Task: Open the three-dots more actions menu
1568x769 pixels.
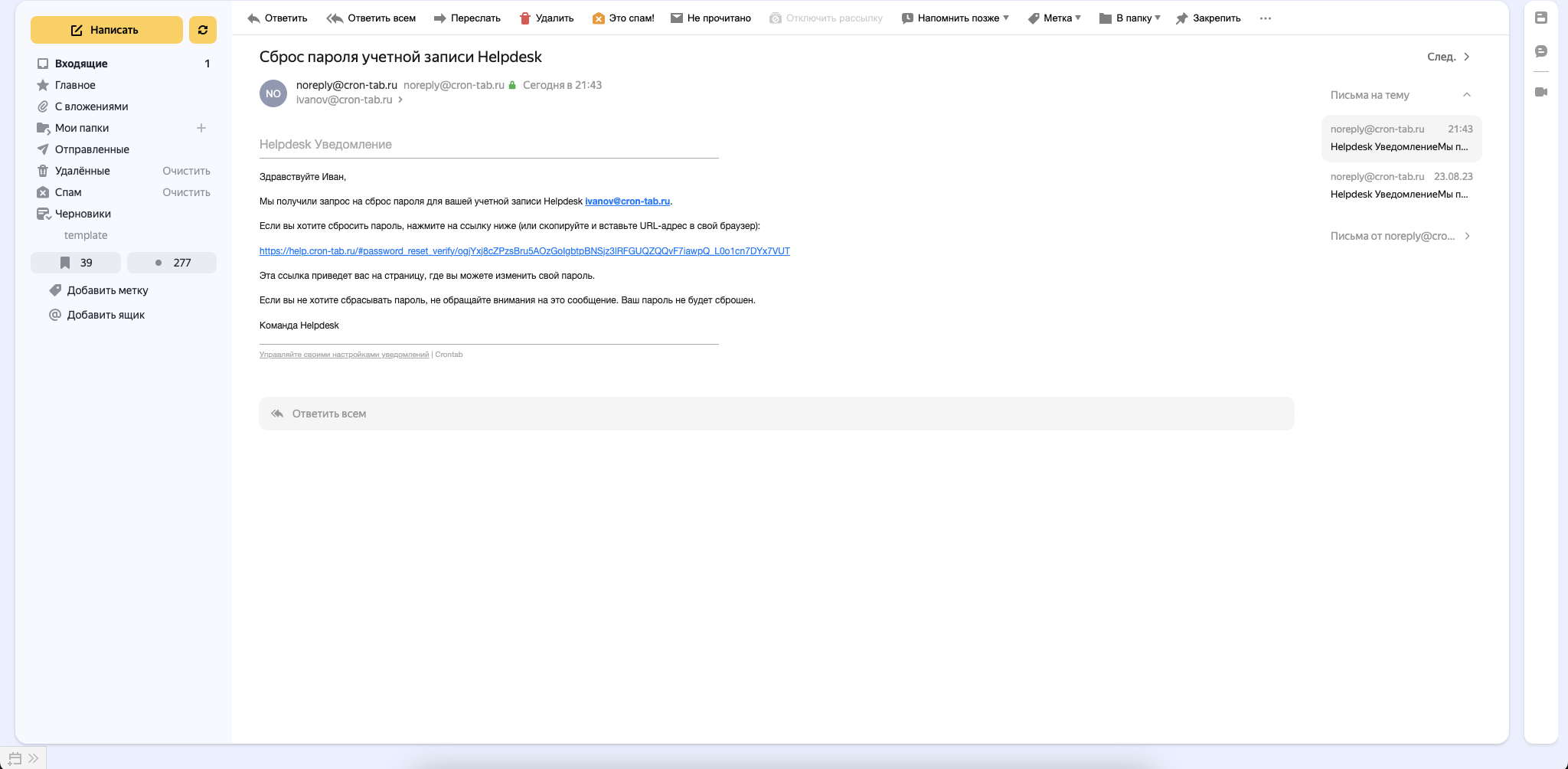Action: pyautogui.click(x=1266, y=18)
